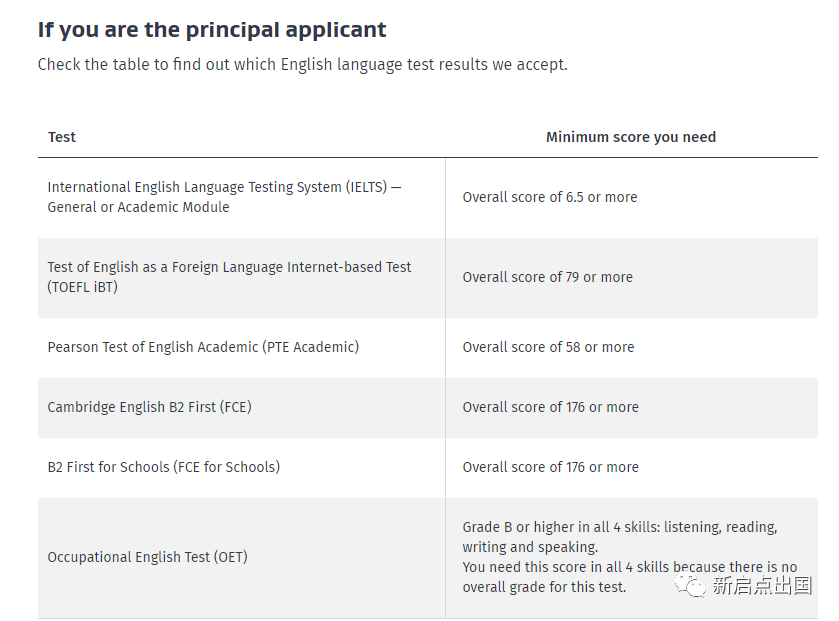This screenshot has width=839, height=621.
Task: Select the 'Overall score of 6.5 or more' cell
Action: pyautogui.click(x=549, y=197)
